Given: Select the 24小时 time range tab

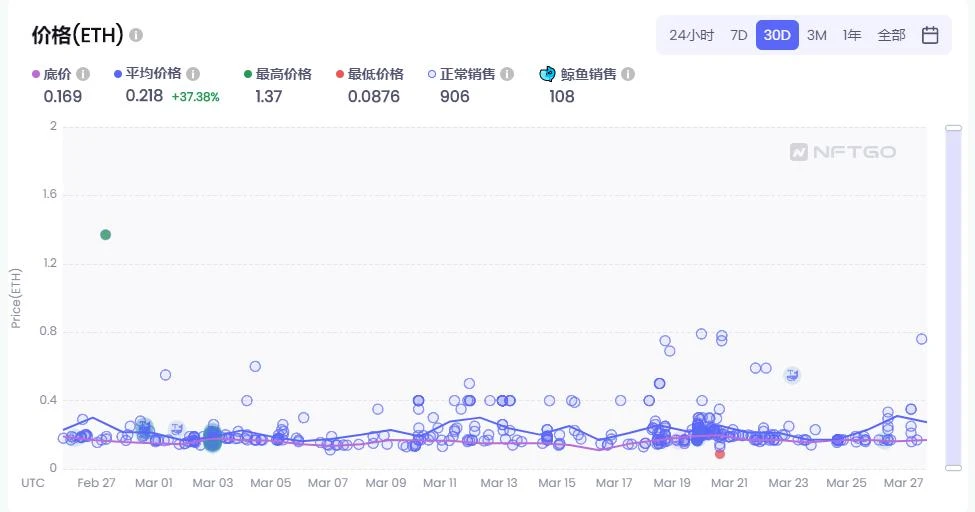Looking at the screenshot, I should coord(691,35).
